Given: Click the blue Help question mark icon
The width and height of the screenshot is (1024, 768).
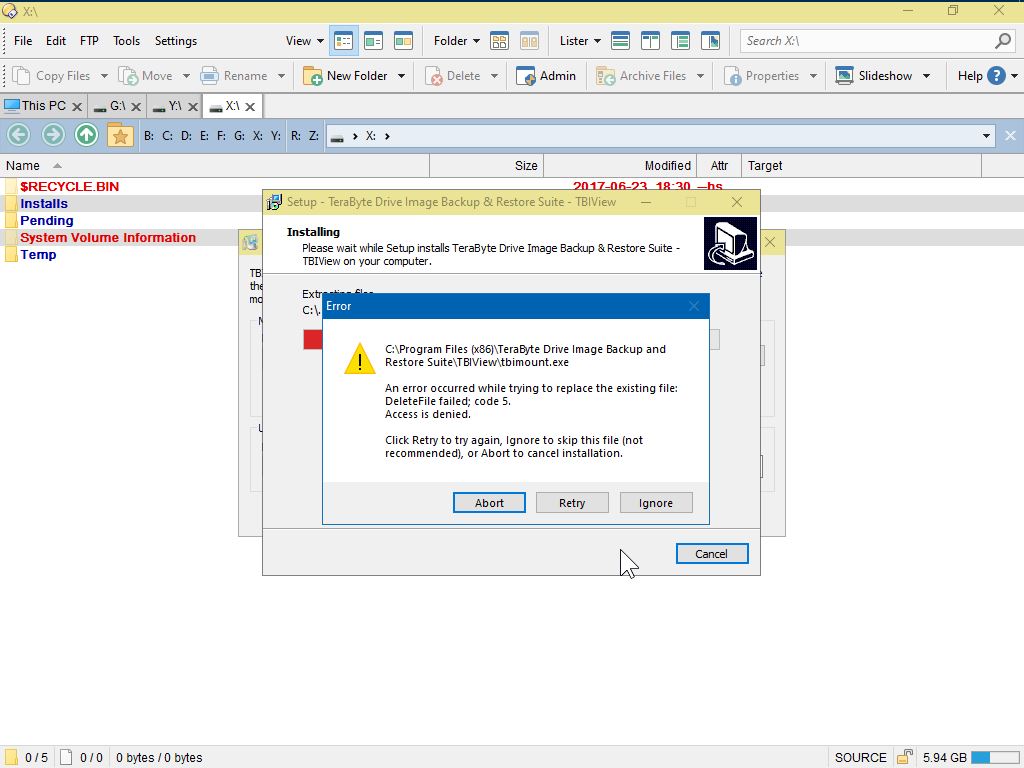Looking at the screenshot, I should 996,76.
